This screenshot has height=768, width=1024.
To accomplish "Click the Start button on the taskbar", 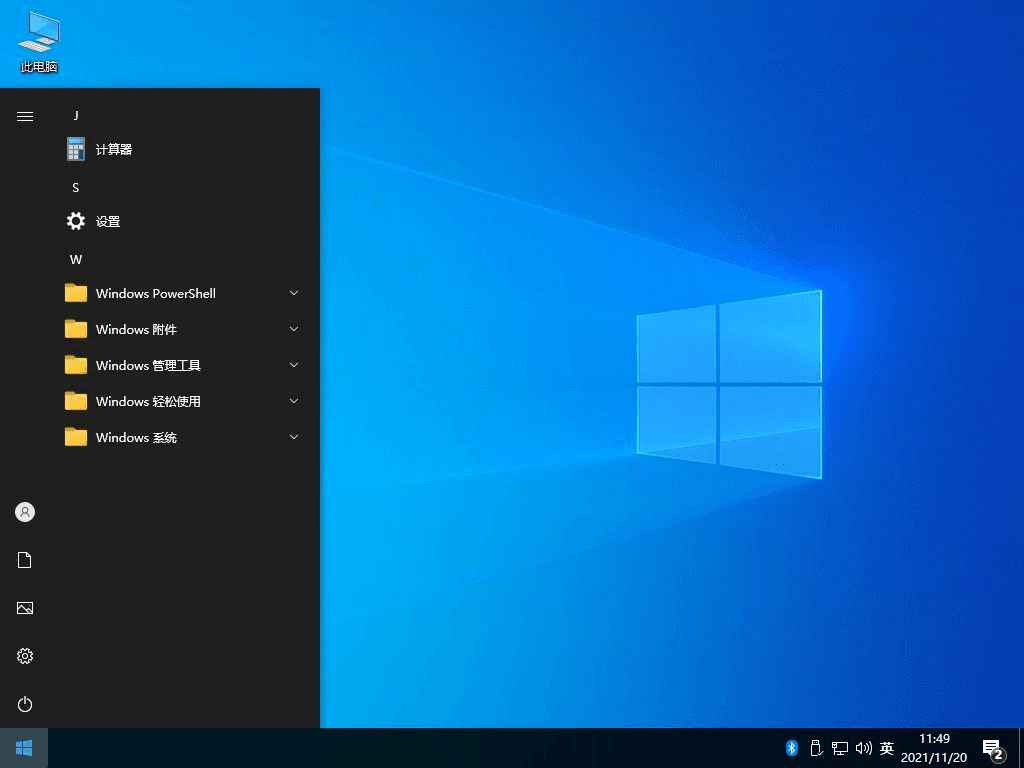I will click(22, 747).
